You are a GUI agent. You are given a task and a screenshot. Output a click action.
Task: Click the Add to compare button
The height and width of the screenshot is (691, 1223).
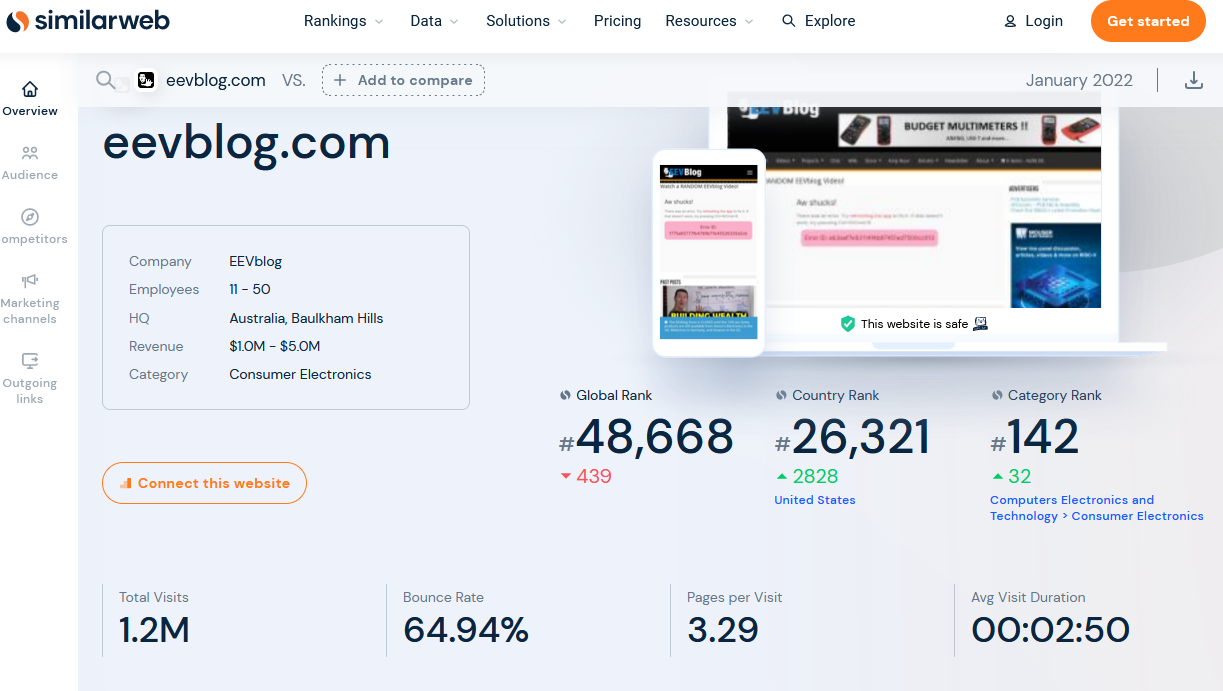click(403, 80)
